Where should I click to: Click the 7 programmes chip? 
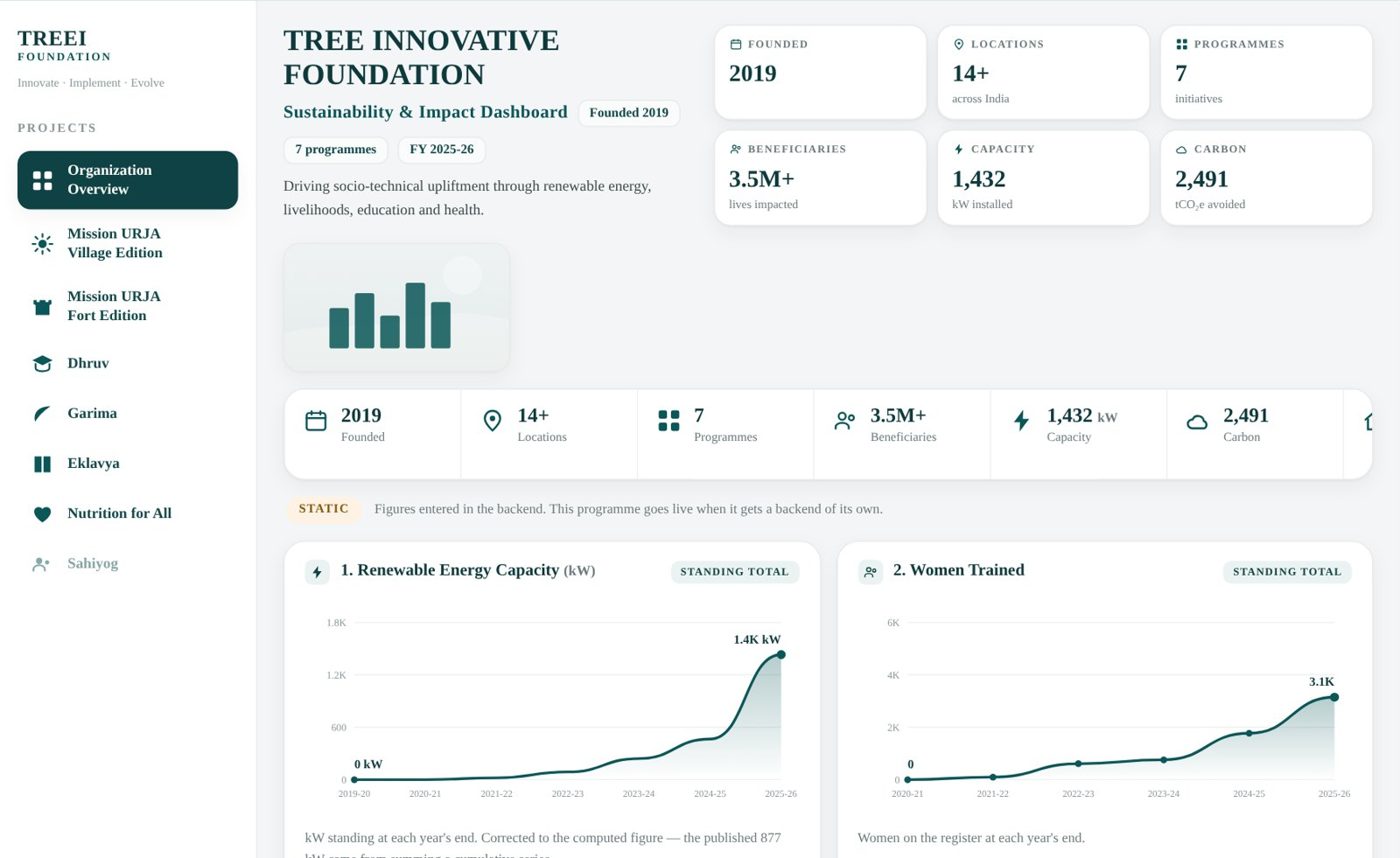335,150
